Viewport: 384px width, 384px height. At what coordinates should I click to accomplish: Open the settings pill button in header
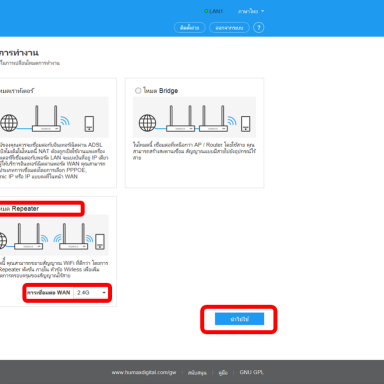[190, 28]
